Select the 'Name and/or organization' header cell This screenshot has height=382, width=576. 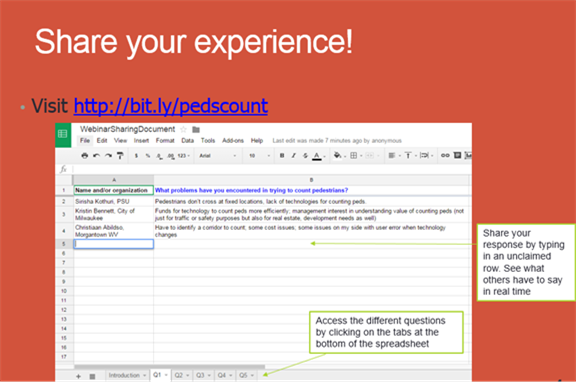pos(114,190)
